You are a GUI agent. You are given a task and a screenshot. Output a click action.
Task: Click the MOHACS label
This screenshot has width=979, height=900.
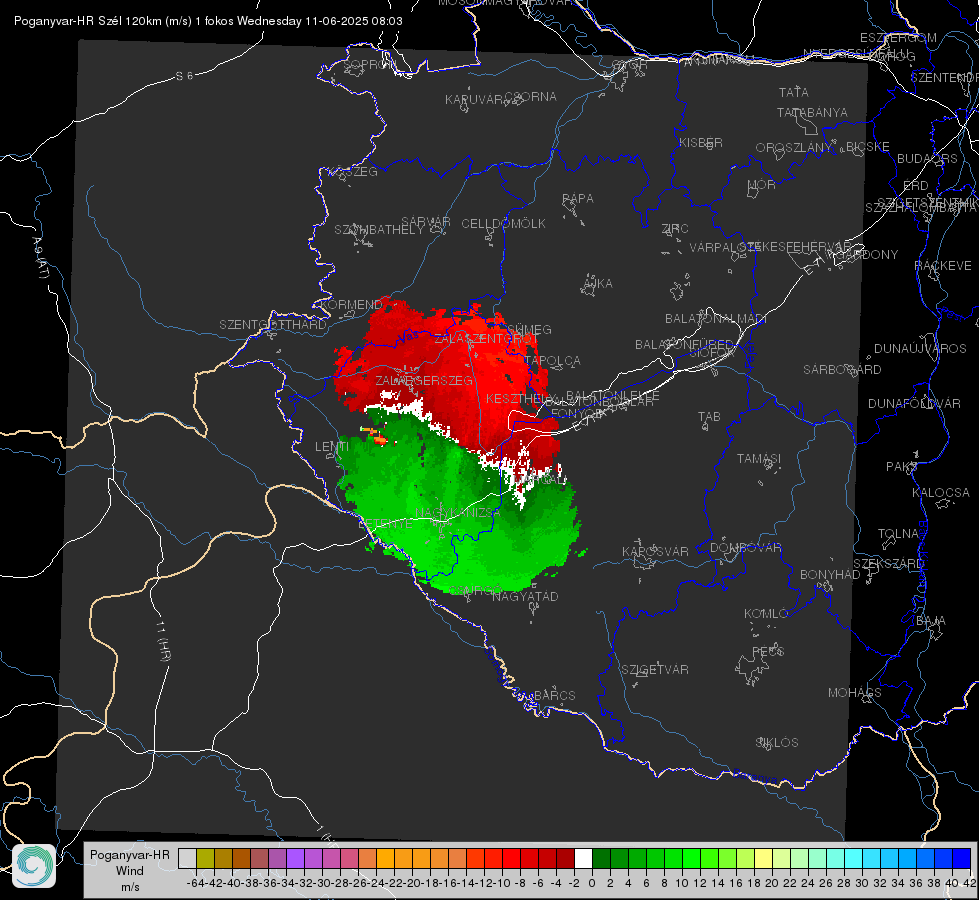point(855,693)
